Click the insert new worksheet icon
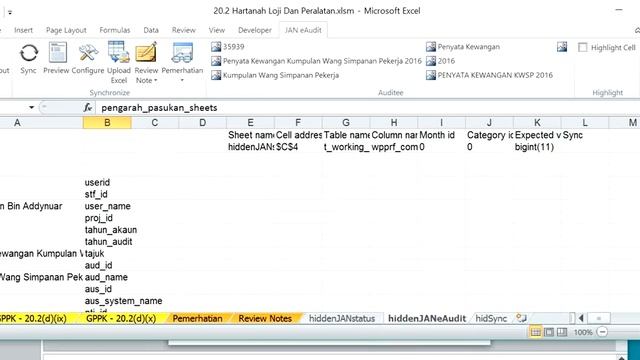This screenshot has height=360, width=640. point(521,318)
